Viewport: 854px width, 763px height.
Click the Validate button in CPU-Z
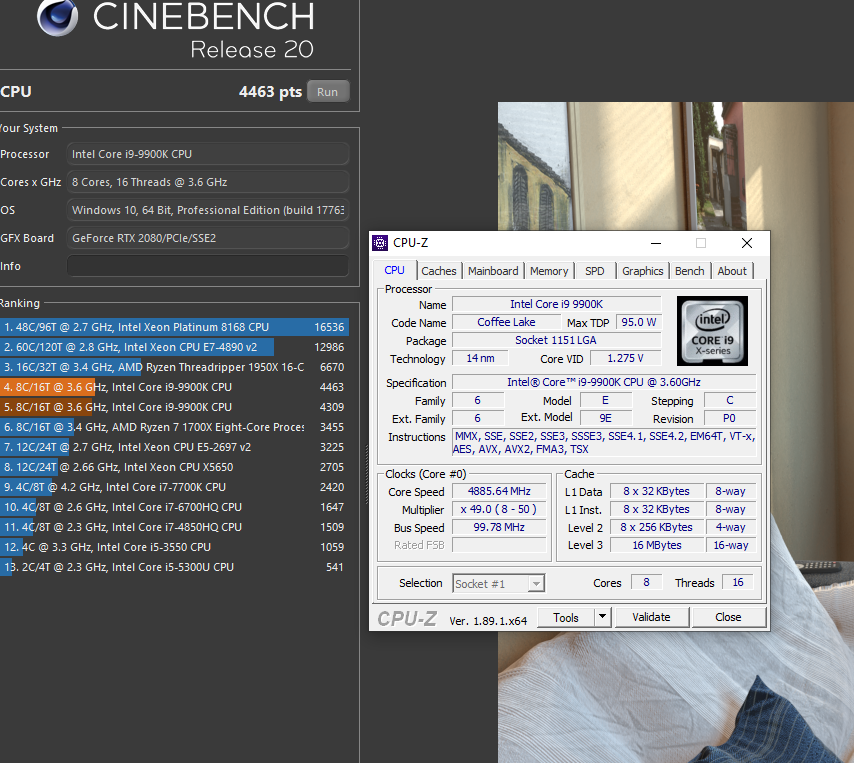651,617
